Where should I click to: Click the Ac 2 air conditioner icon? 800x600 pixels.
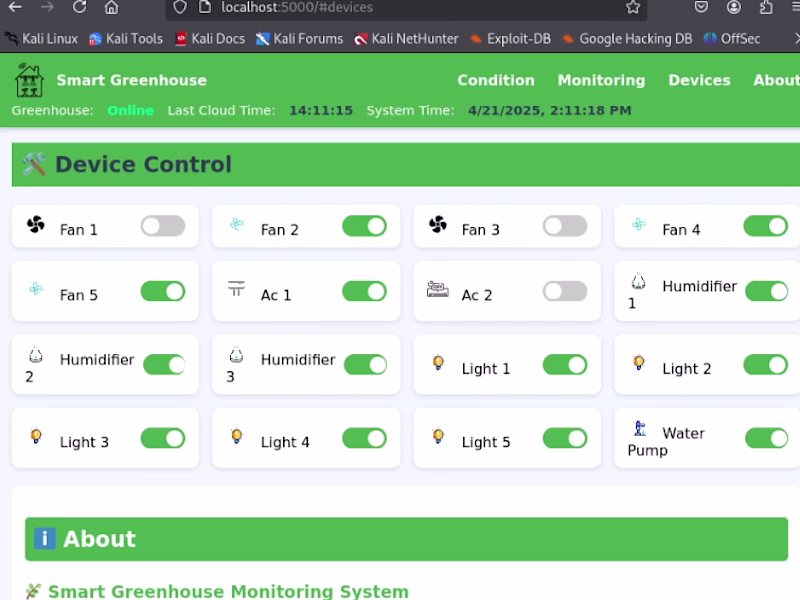(438, 289)
